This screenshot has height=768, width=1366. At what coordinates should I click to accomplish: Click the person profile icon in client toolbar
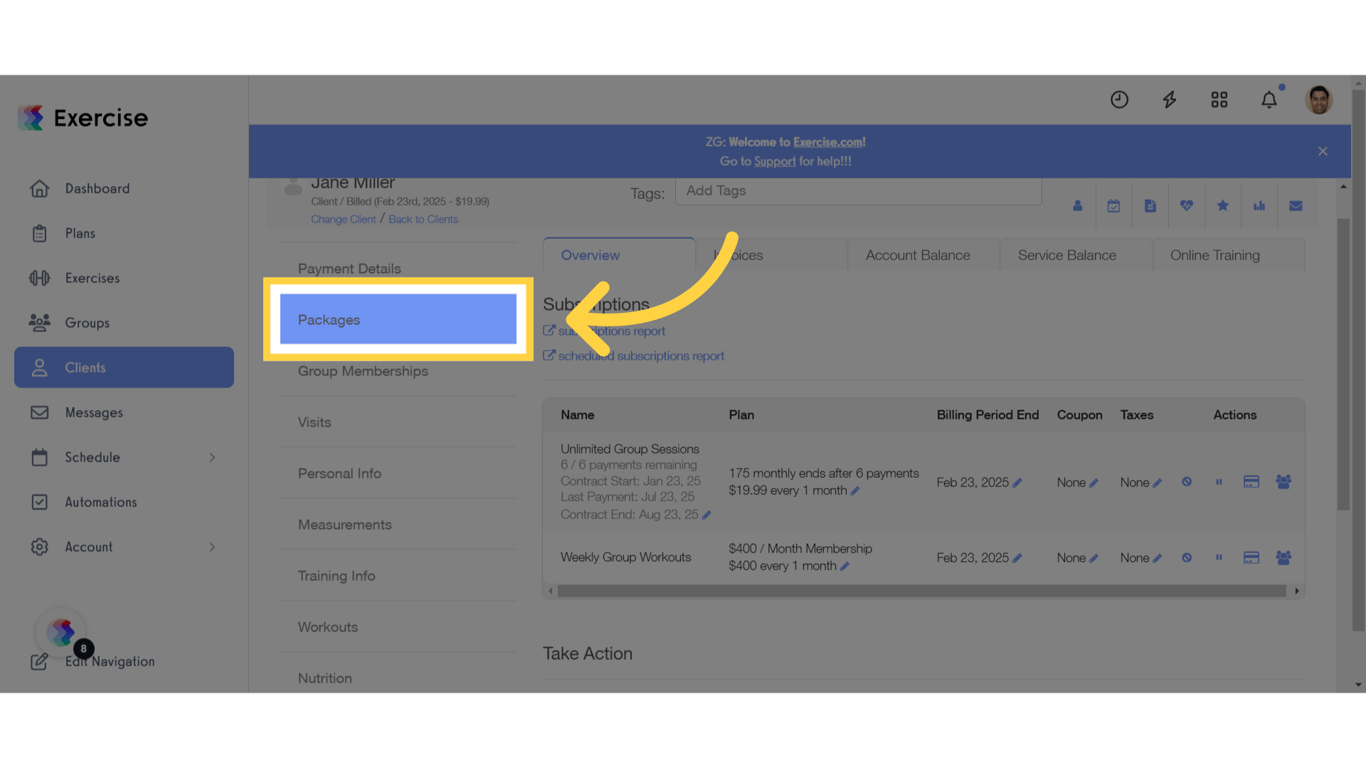pyautogui.click(x=1077, y=206)
